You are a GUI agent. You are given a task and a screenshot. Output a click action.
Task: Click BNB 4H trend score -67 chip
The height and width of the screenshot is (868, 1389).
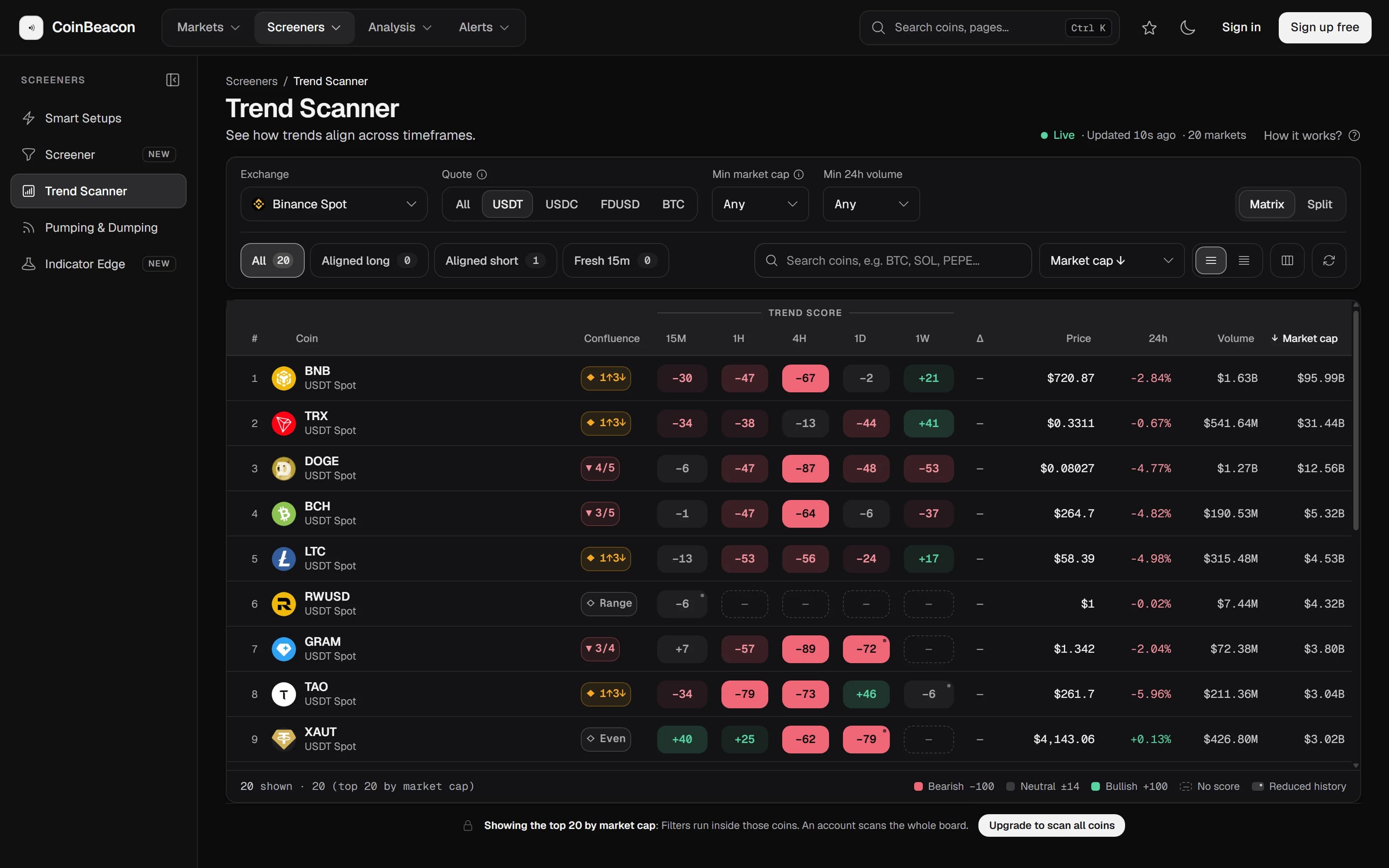click(x=805, y=378)
